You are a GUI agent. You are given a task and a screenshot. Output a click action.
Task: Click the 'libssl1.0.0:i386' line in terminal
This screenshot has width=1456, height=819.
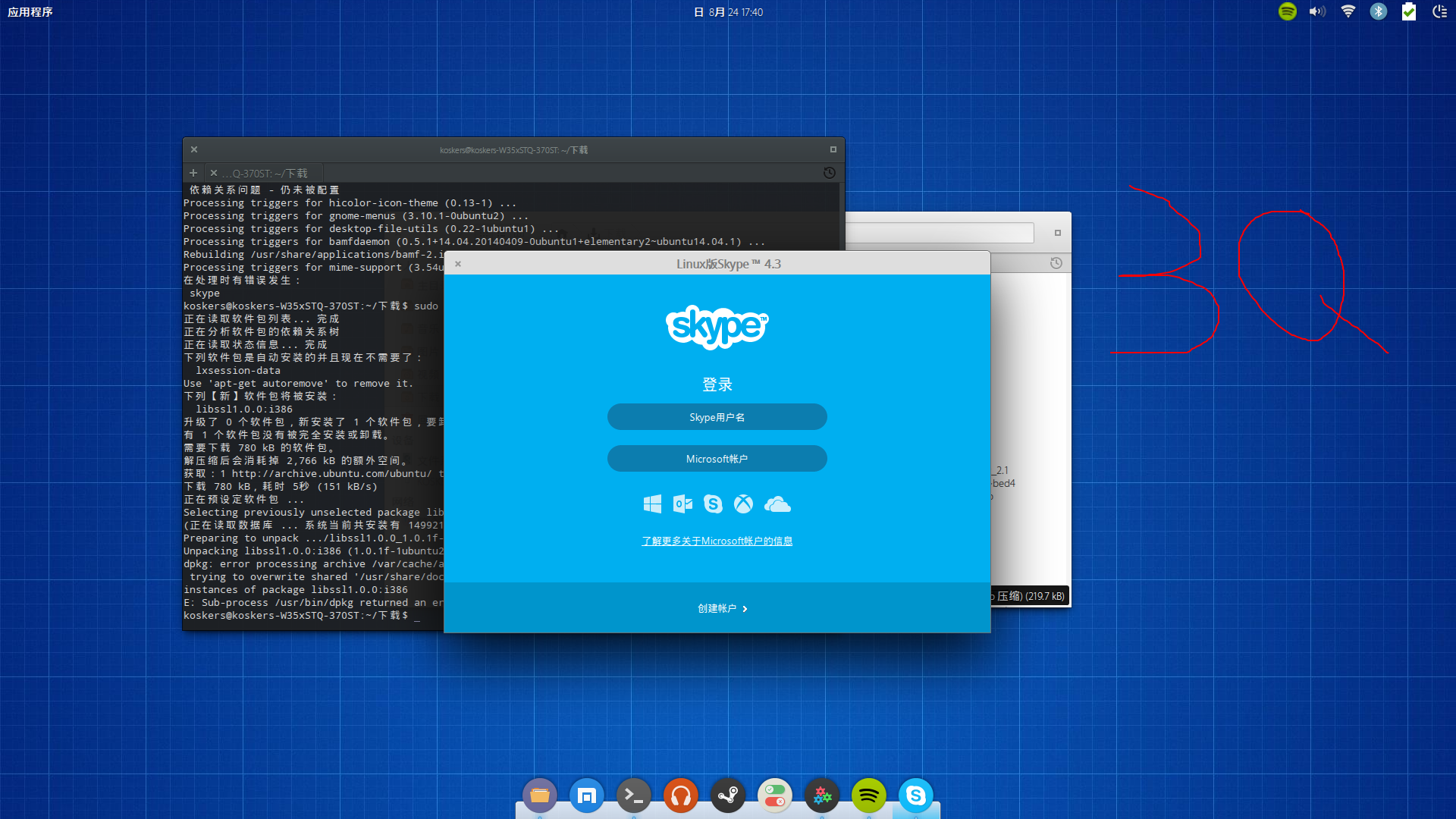(x=244, y=409)
